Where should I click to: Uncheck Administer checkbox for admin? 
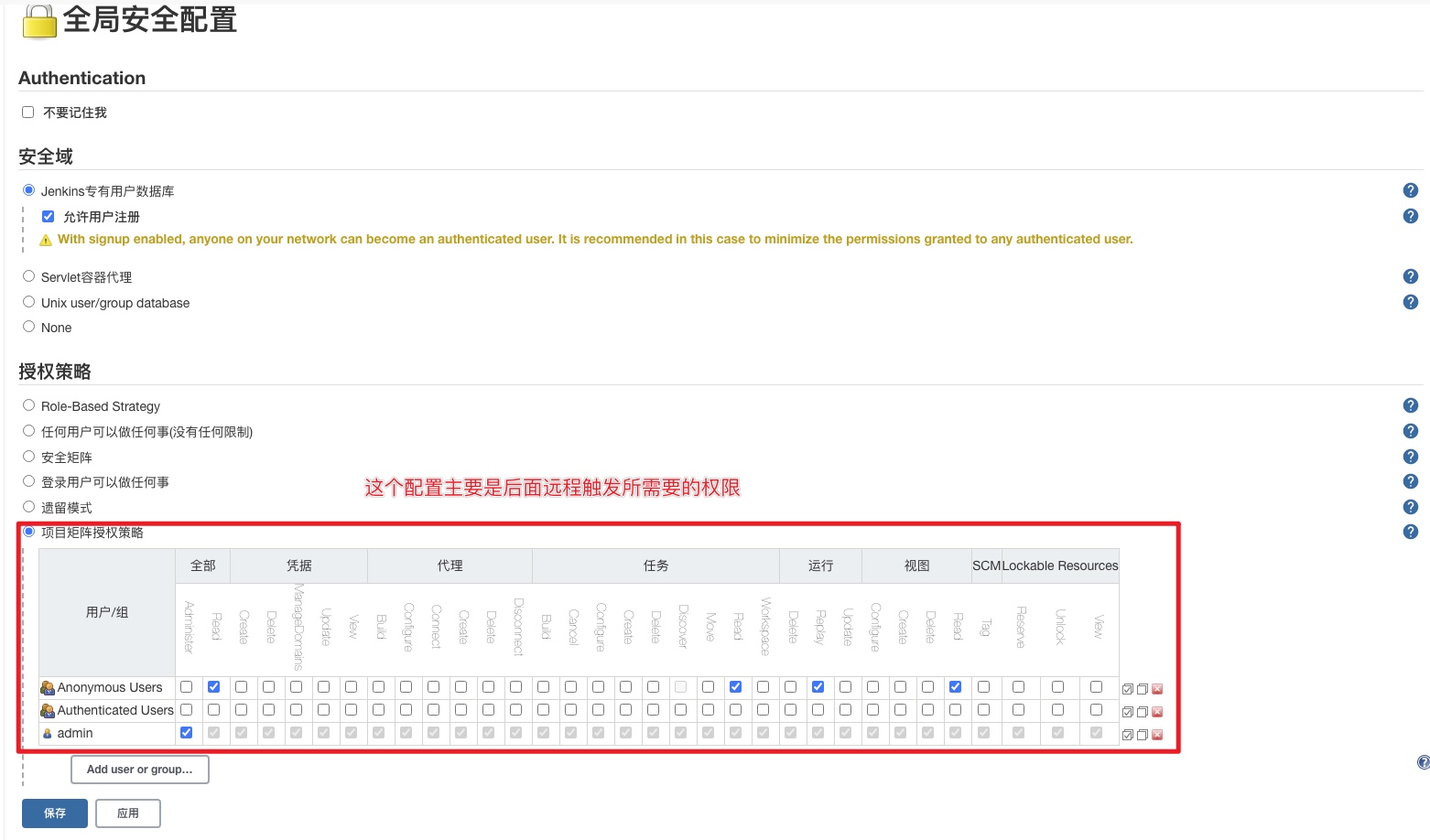pyautogui.click(x=186, y=732)
